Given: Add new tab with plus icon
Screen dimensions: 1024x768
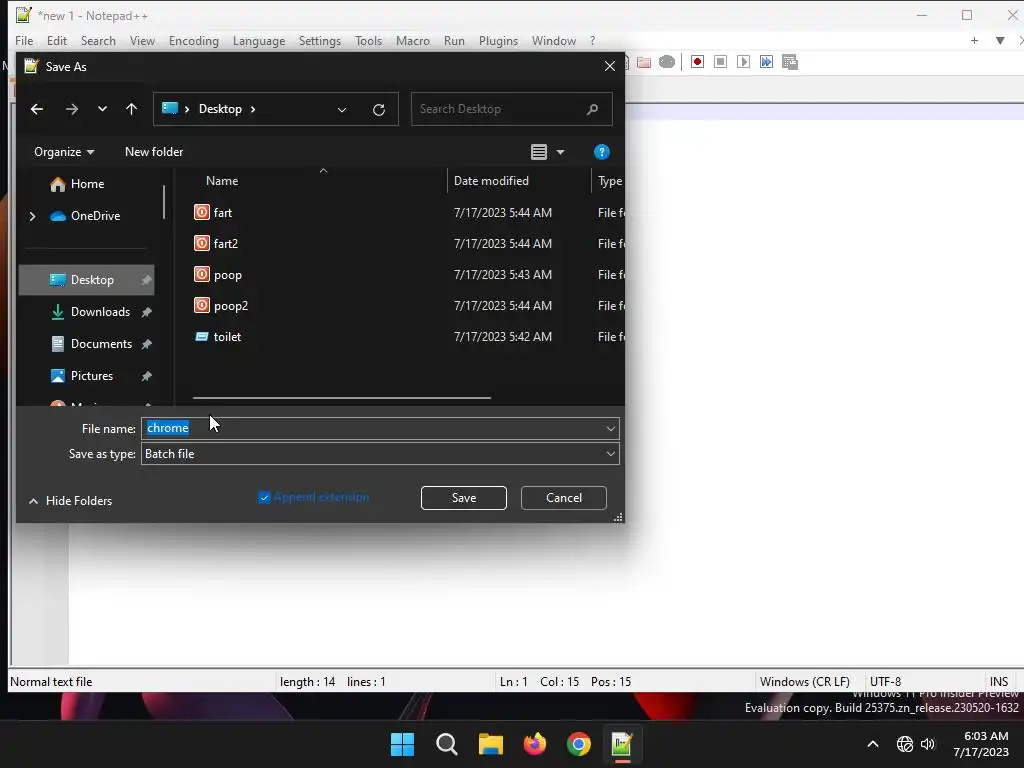Looking at the screenshot, I should click(x=974, y=40).
